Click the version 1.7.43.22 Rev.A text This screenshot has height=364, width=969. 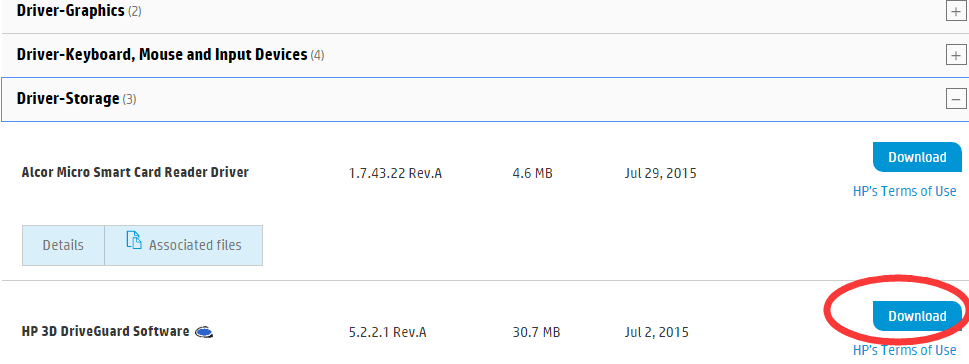tap(396, 174)
